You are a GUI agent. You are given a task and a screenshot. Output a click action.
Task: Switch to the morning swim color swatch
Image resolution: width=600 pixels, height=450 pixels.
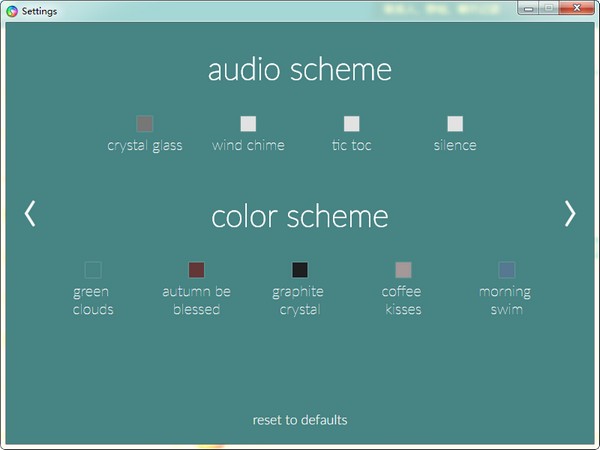coord(506,270)
